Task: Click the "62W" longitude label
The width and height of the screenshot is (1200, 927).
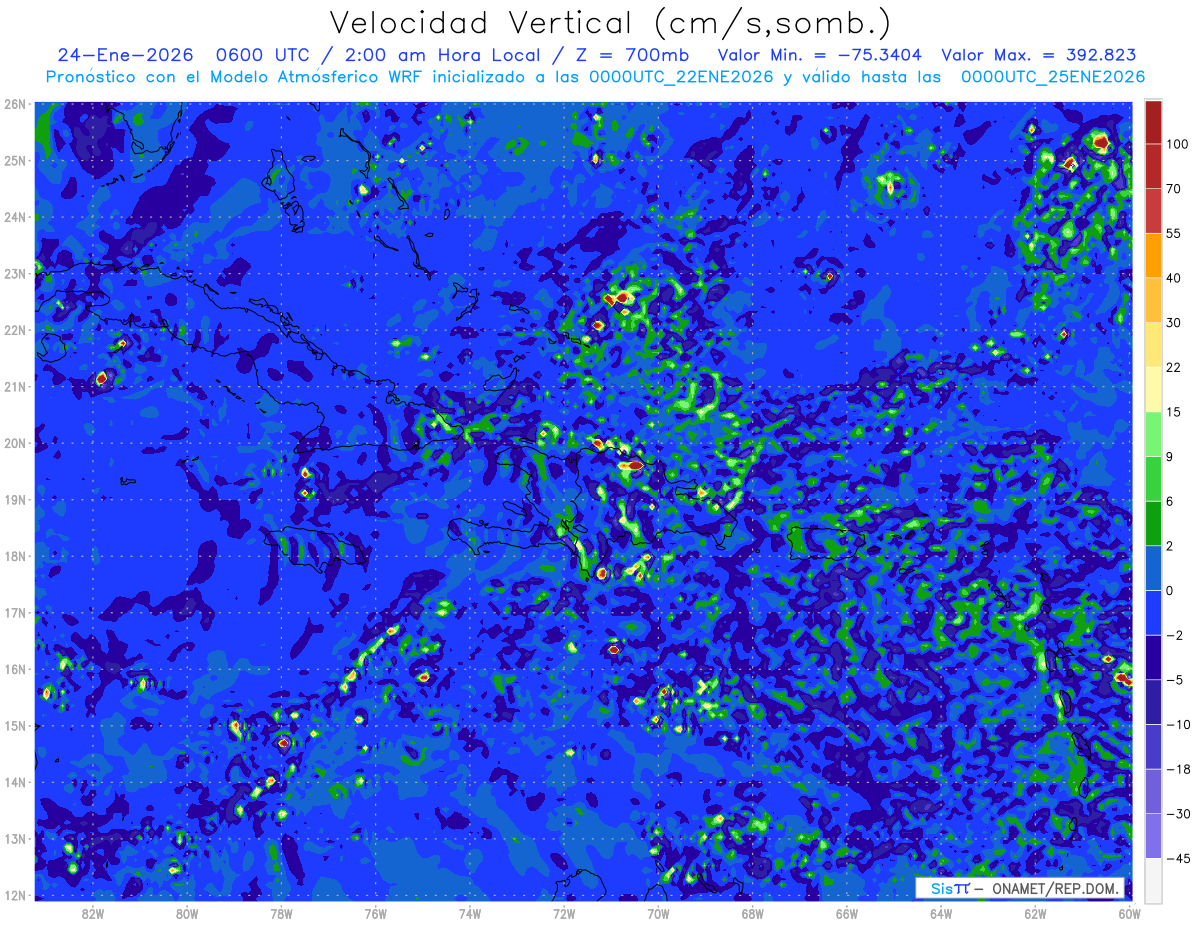Action: pyautogui.click(x=1035, y=913)
